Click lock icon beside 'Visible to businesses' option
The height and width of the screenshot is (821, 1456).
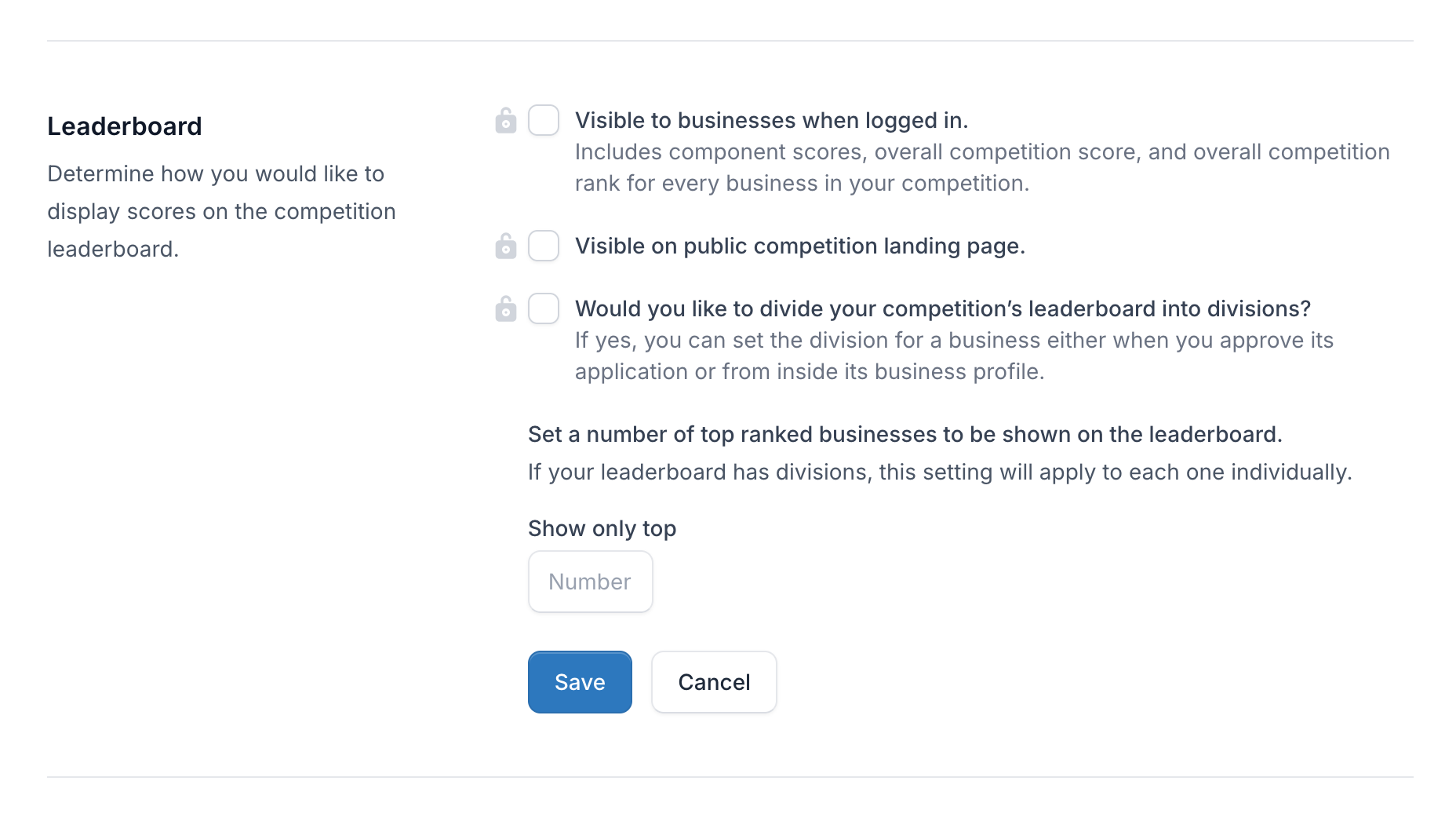click(x=506, y=121)
